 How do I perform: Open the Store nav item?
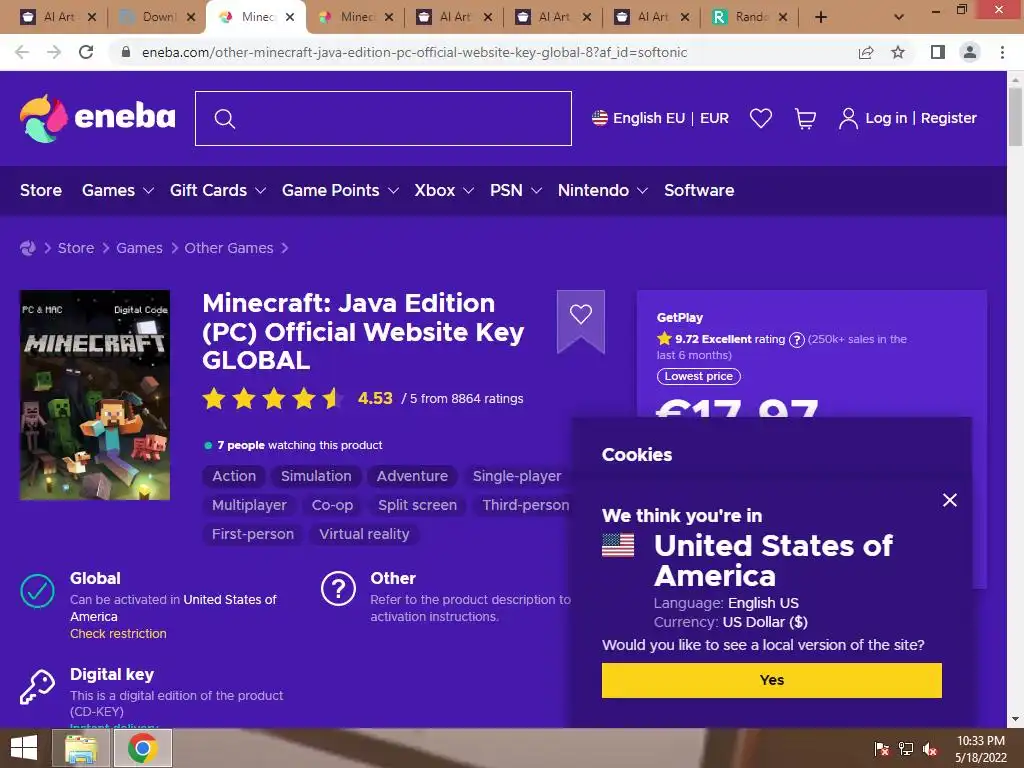[40, 191]
